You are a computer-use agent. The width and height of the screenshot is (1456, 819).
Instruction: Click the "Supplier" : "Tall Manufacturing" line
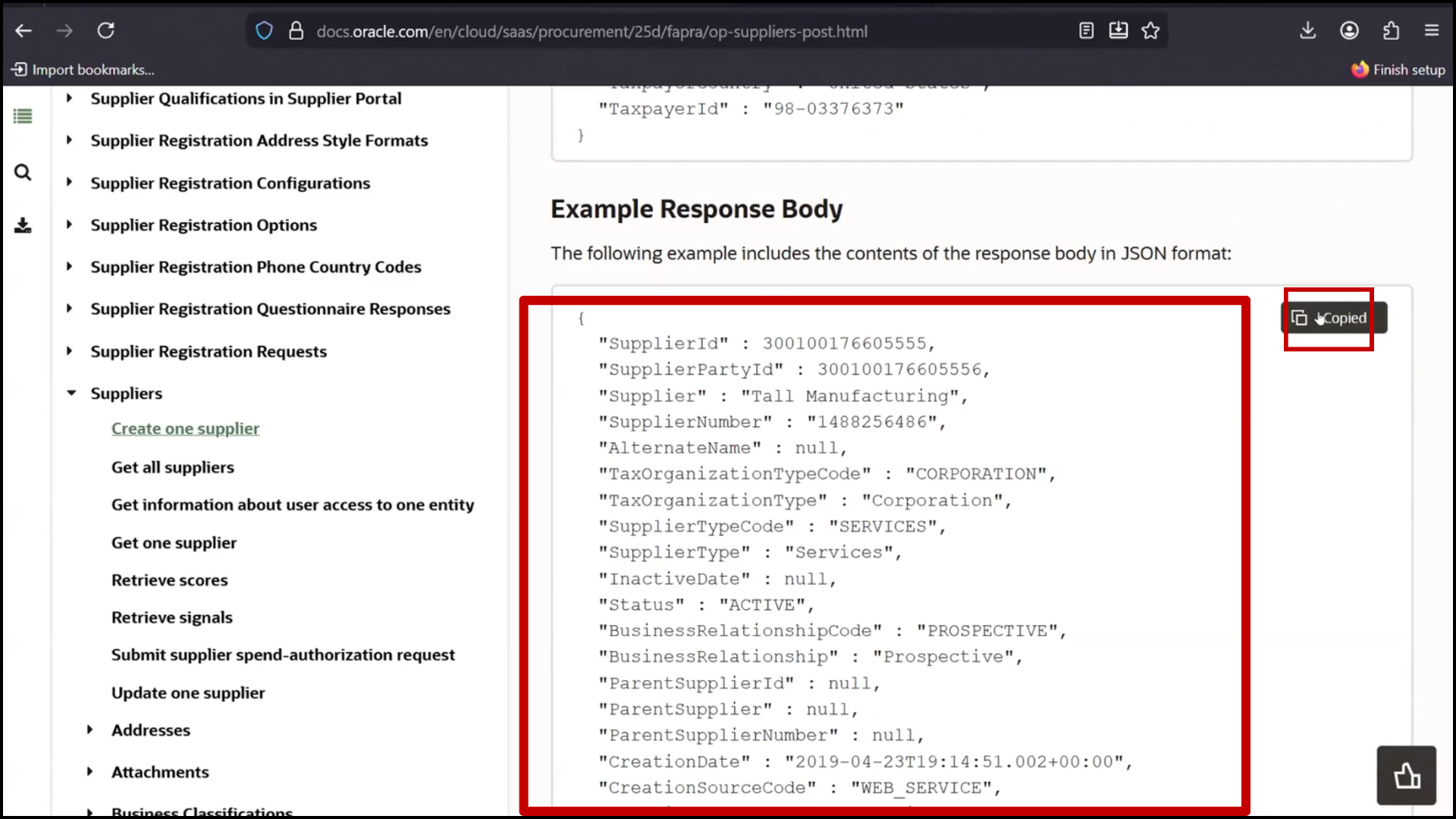coord(783,396)
